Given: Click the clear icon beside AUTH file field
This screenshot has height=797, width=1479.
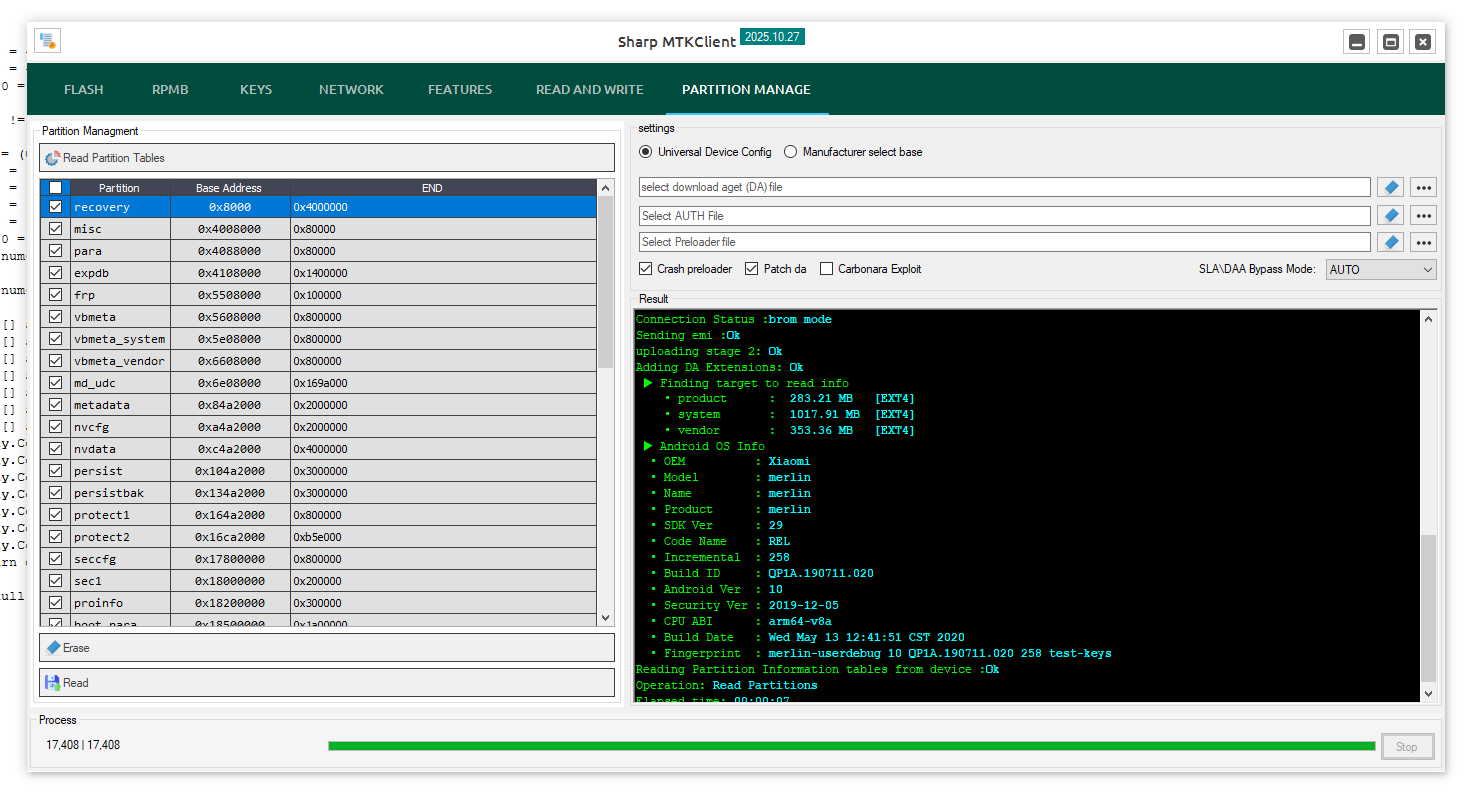Looking at the screenshot, I should 1390,216.
